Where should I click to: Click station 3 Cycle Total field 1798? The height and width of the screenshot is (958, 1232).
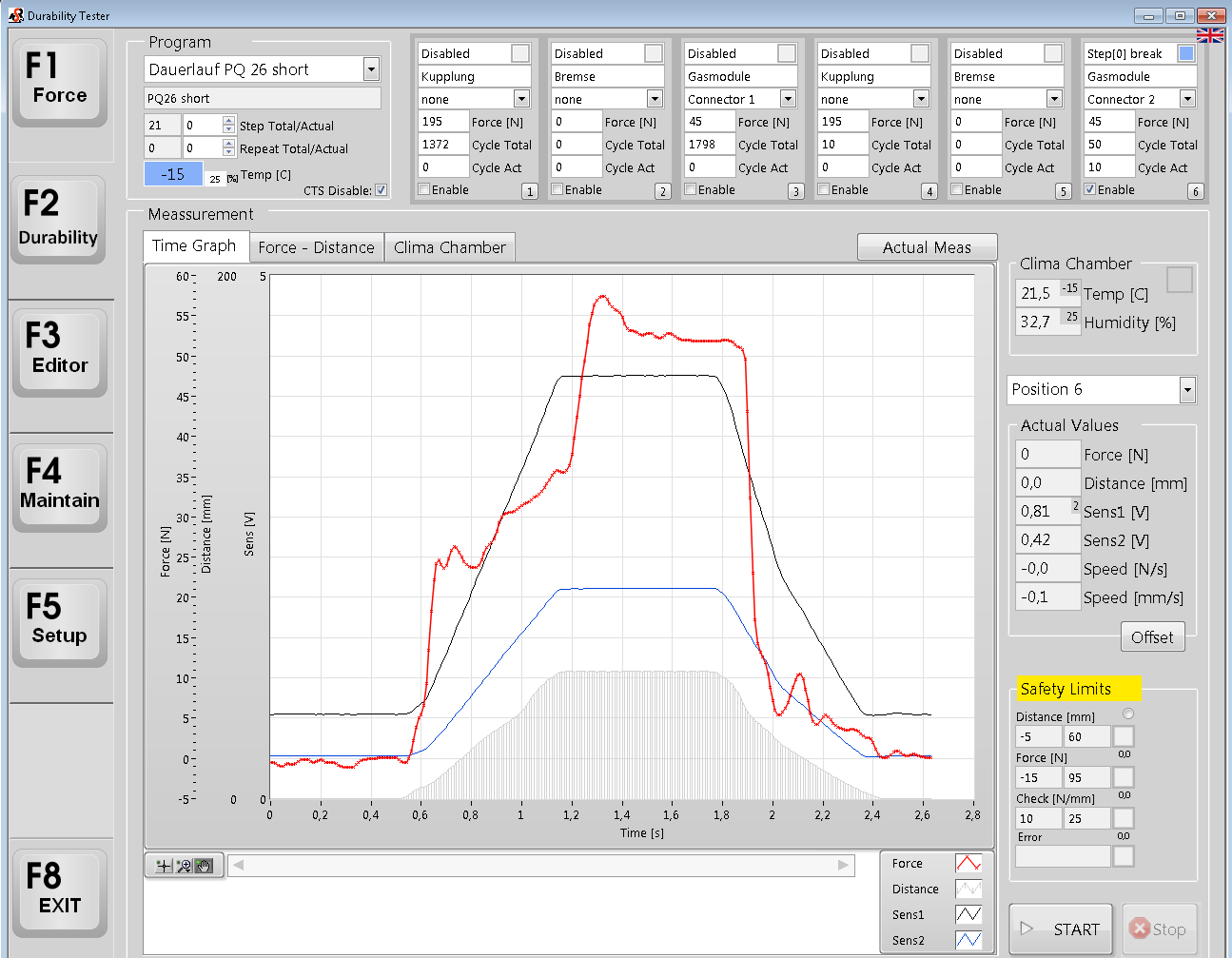click(x=710, y=145)
